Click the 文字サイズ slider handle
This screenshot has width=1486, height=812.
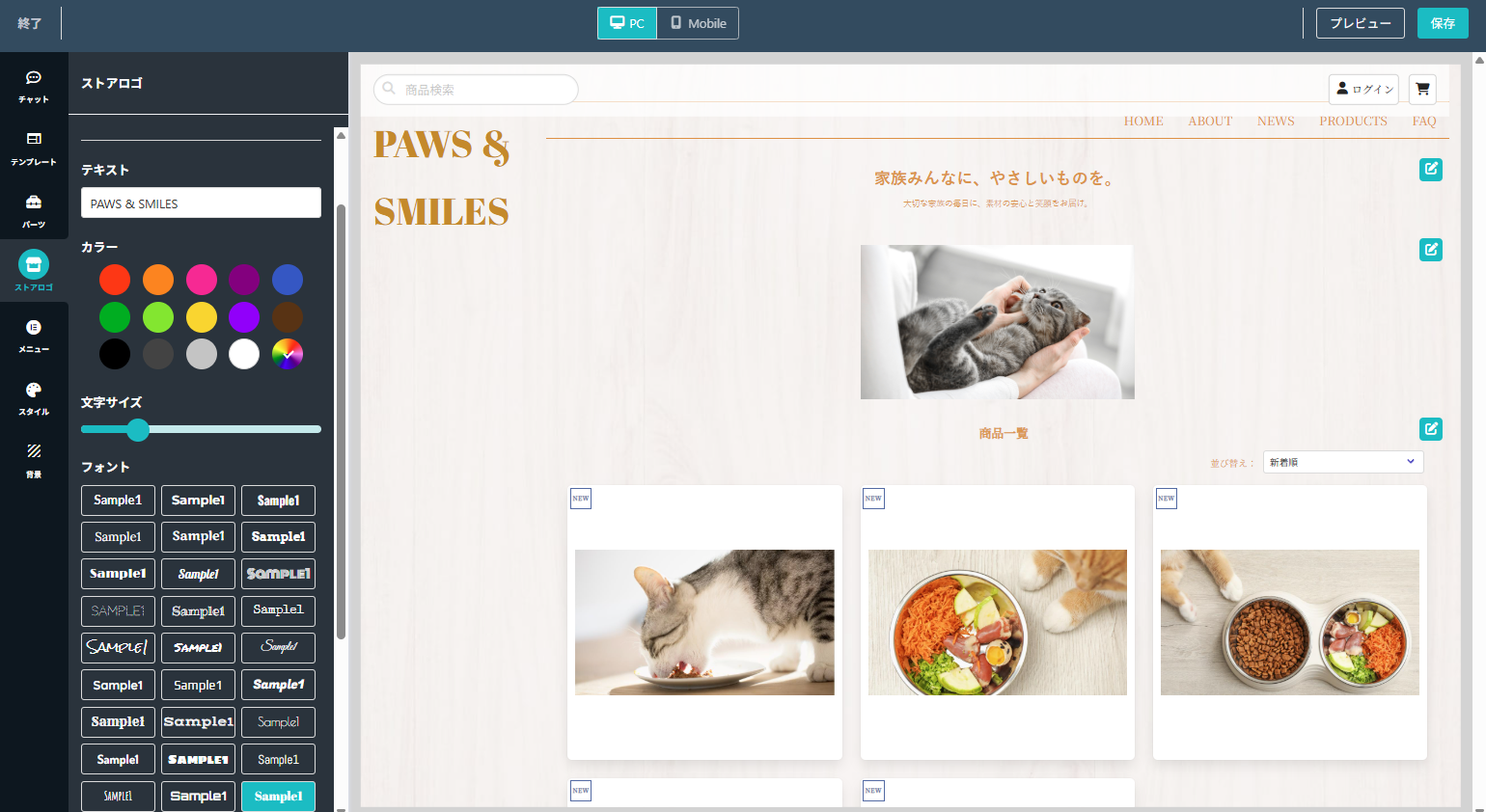coord(137,430)
